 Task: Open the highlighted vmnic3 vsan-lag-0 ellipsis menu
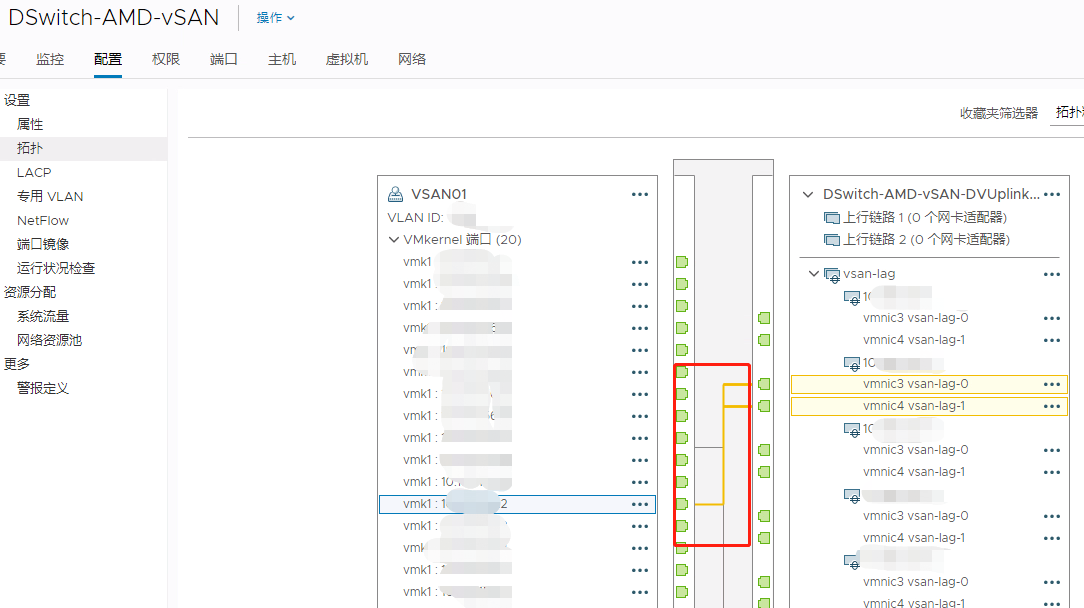(x=1051, y=383)
